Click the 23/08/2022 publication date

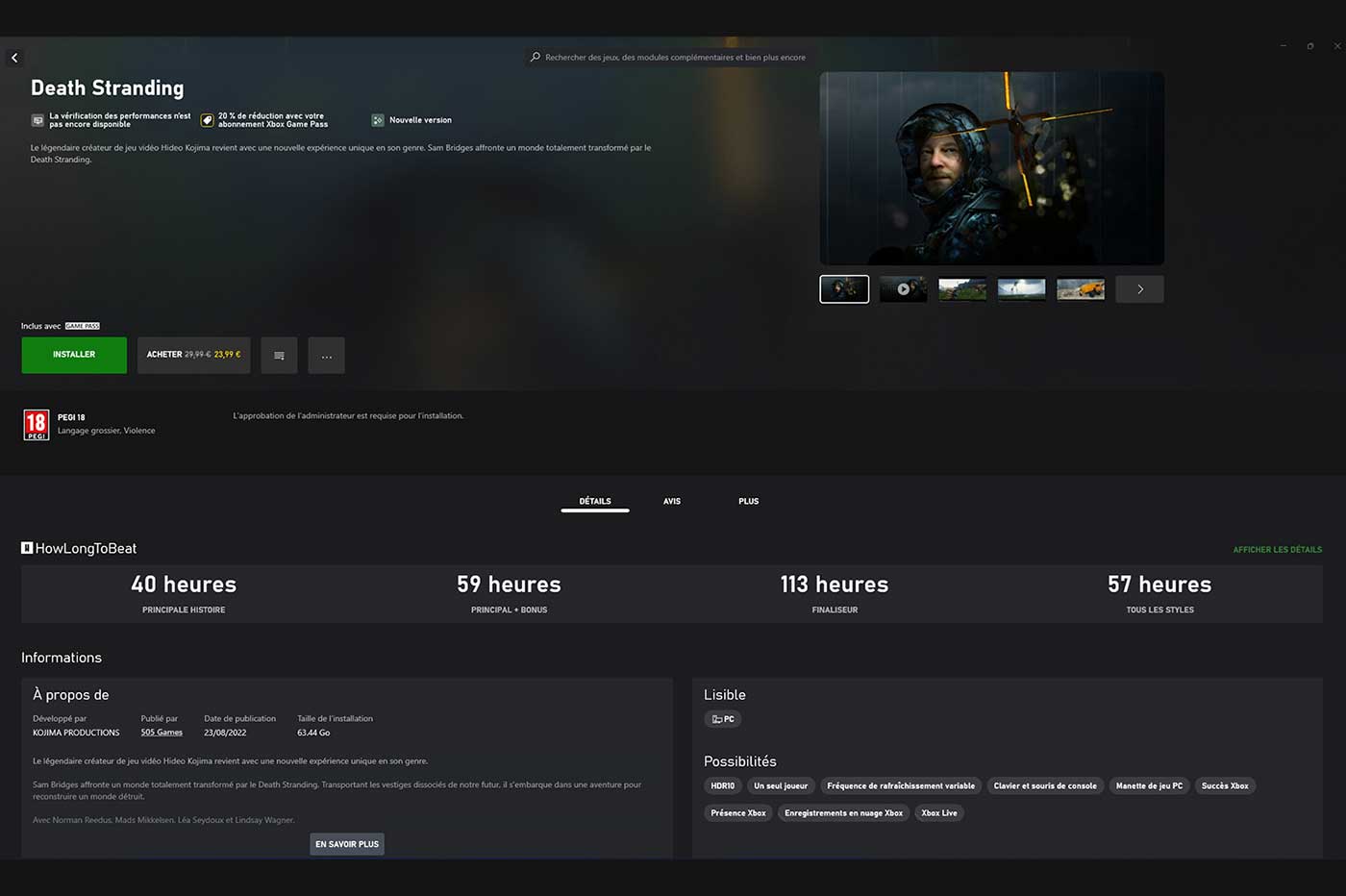[225, 733]
